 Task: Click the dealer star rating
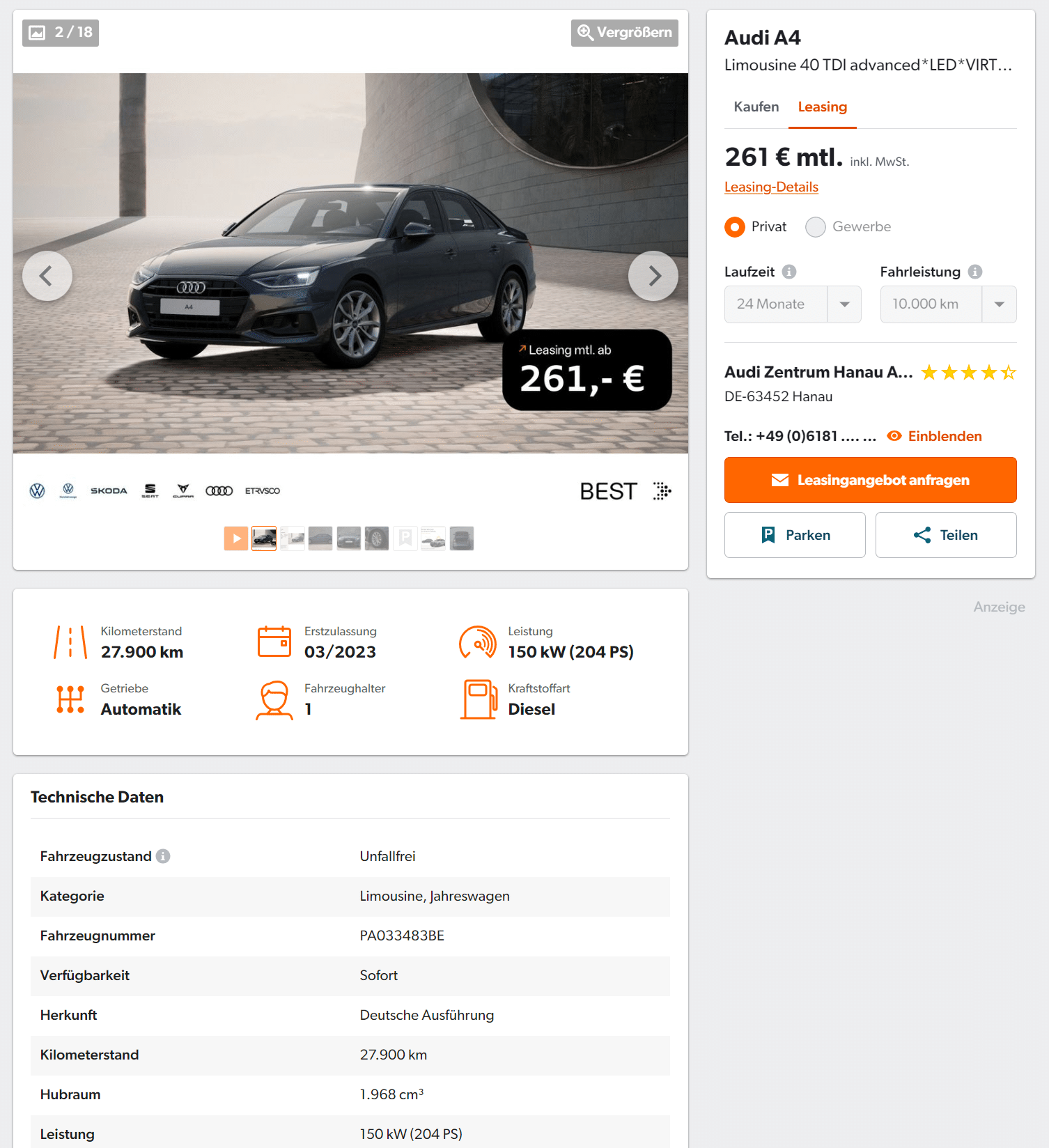[968, 373]
